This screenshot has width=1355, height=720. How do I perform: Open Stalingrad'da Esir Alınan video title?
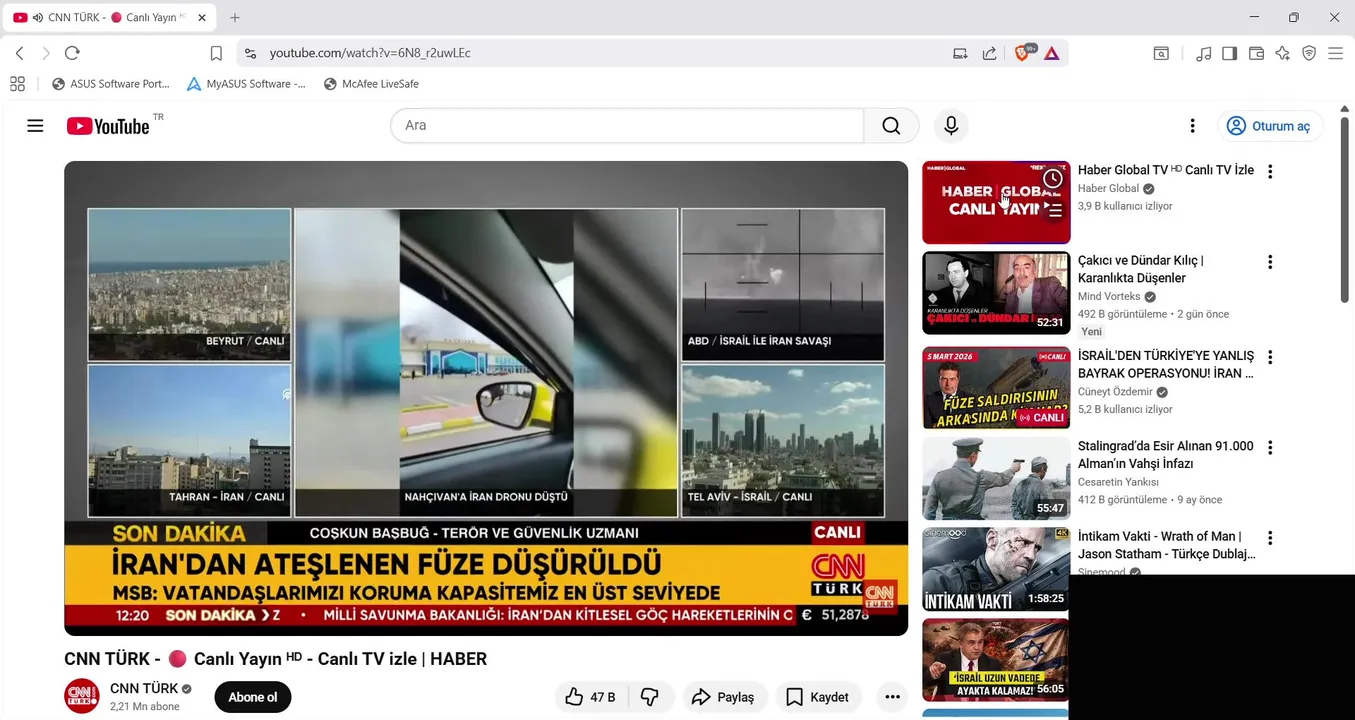pos(1166,455)
